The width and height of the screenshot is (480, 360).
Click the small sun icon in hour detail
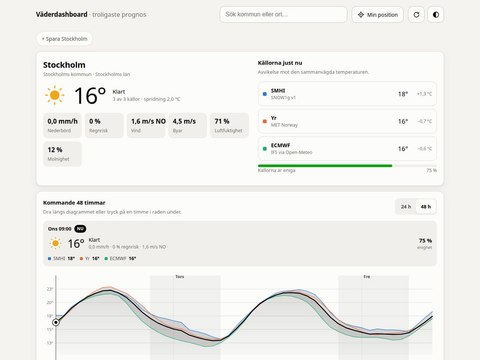coord(55,244)
